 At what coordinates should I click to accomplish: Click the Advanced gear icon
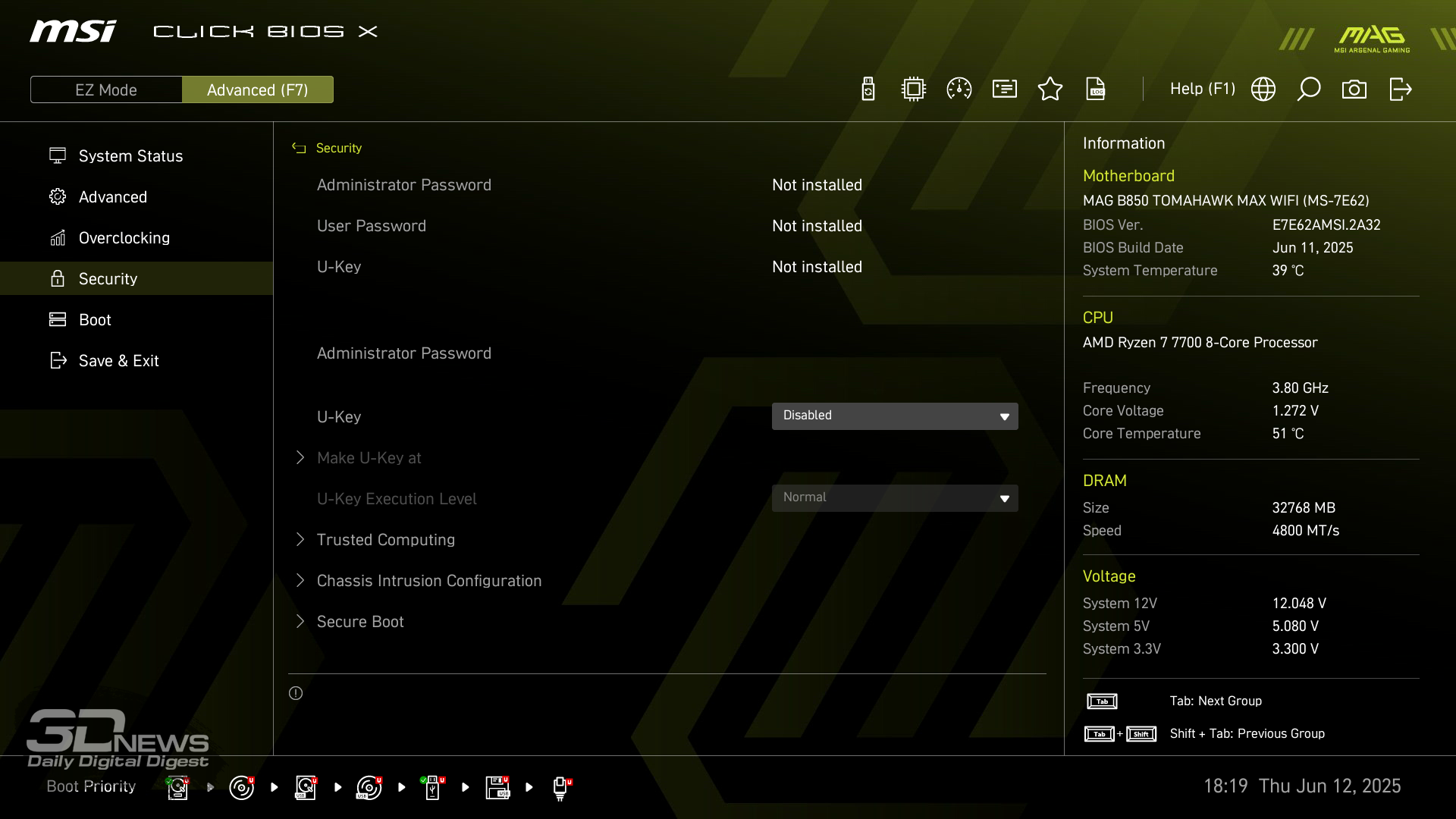click(x=58, y=196)
